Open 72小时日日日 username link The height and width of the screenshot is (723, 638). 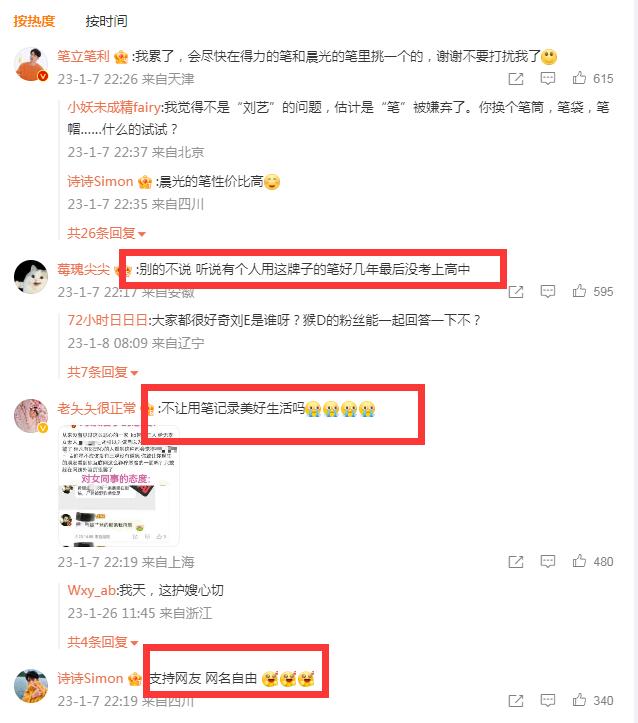(x=107, y=320)
